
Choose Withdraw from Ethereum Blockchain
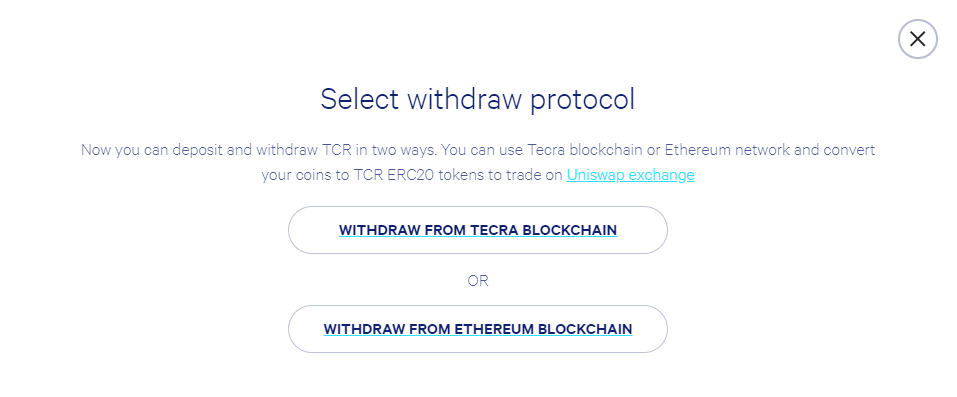pyautogui.click(x=478, y=329)
